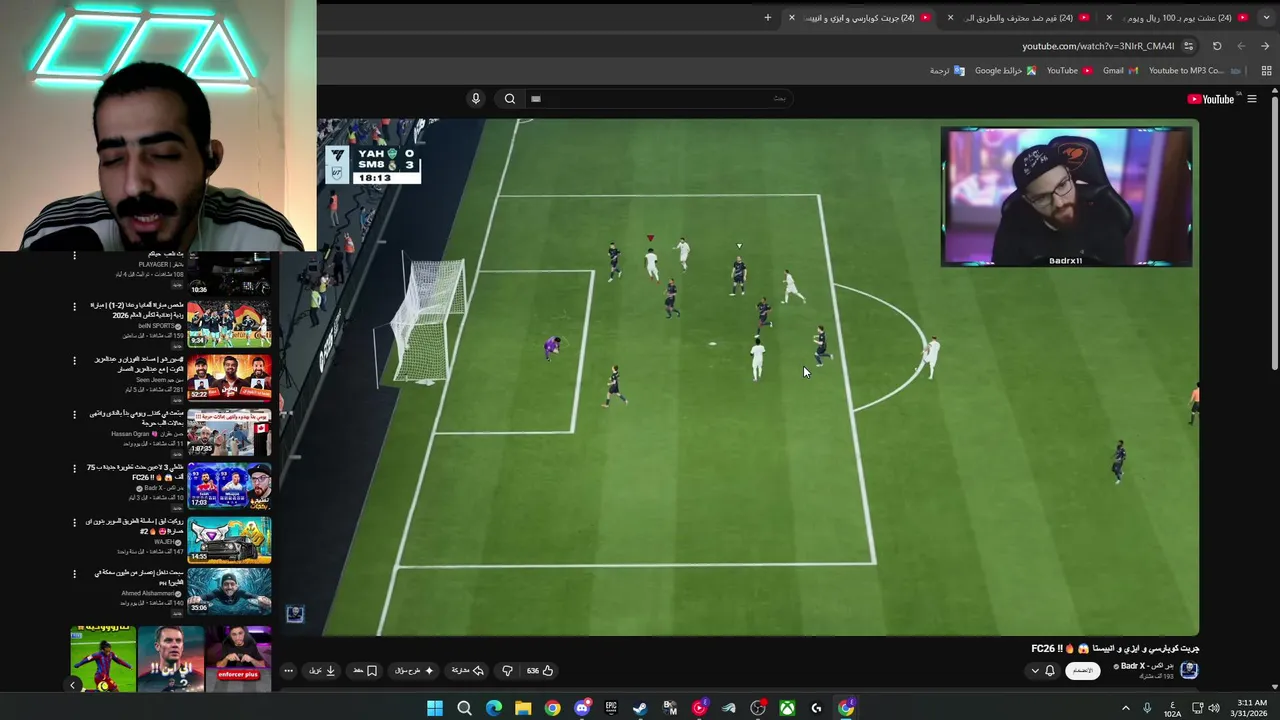Screen dimensions: 1280x720
Task: Close the '100 ريال' tab
Action: point(1108,17)
